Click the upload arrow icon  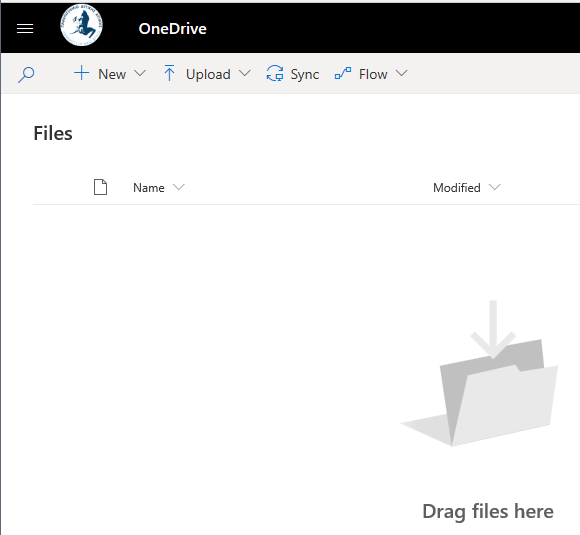[169, 73]
